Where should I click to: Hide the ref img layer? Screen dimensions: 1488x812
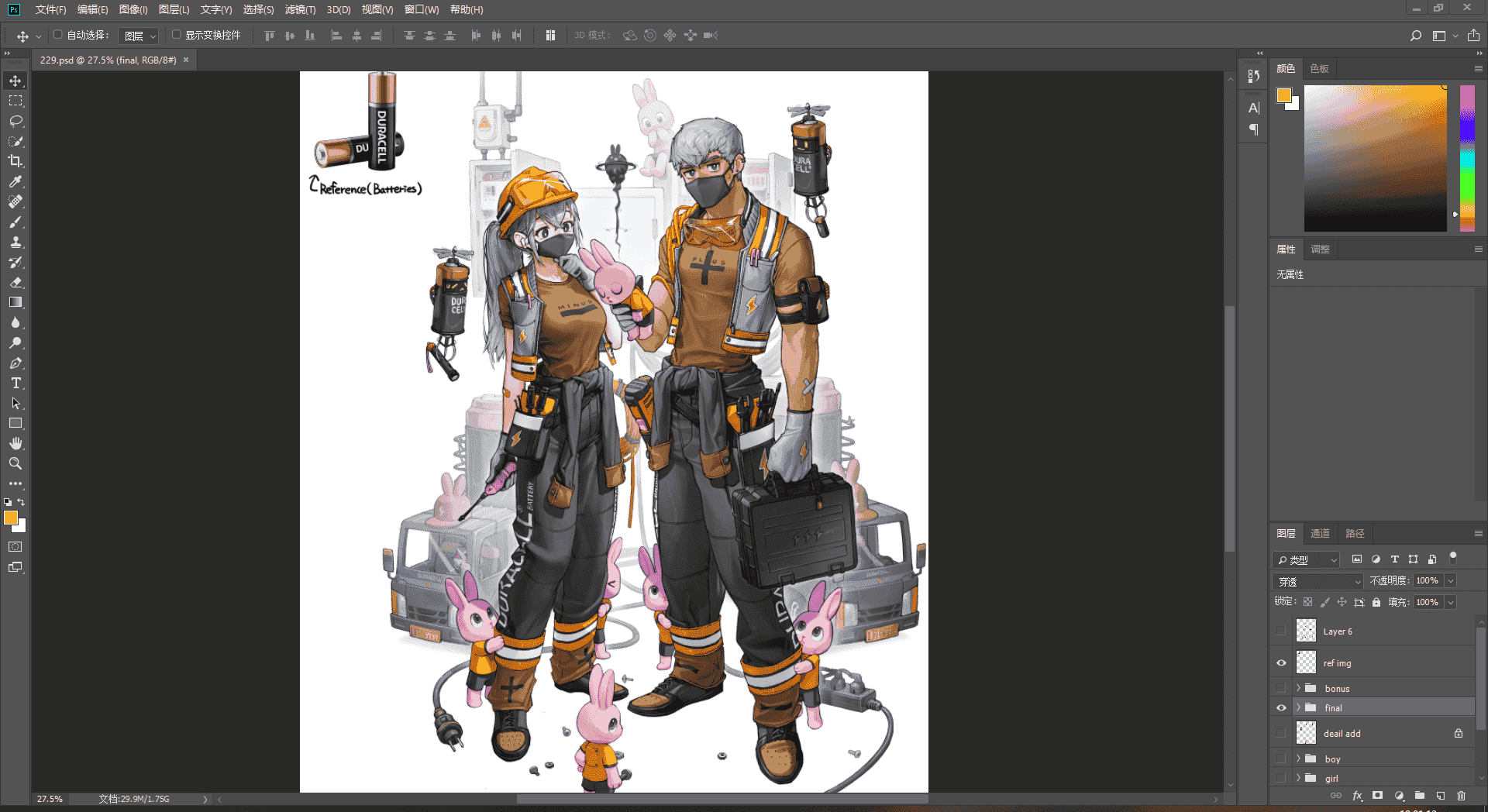pyautogui.click(x=1281, y=663)
